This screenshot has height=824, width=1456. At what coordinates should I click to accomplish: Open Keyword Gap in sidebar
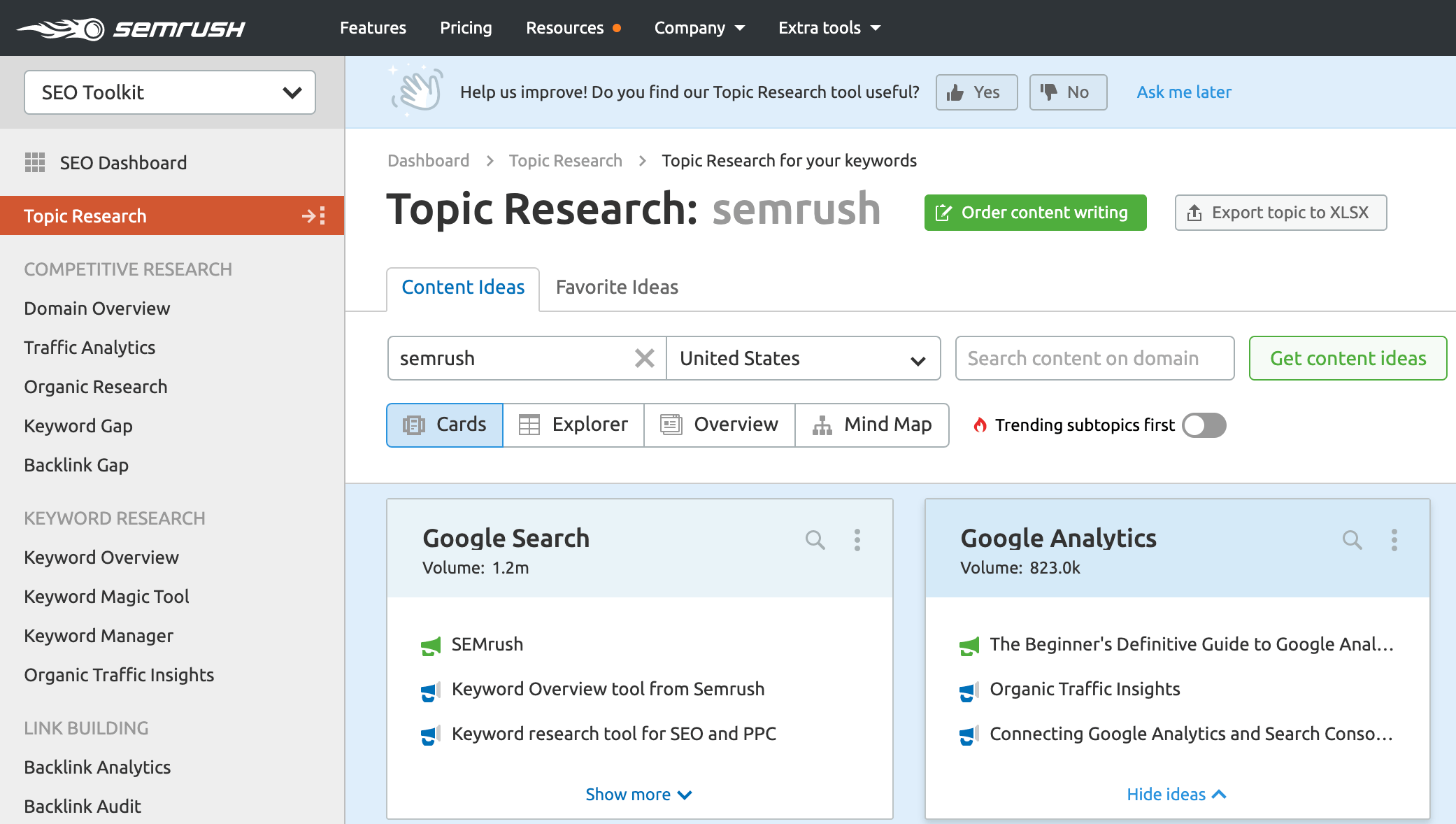pyautogui.click(x=78, y=426)
